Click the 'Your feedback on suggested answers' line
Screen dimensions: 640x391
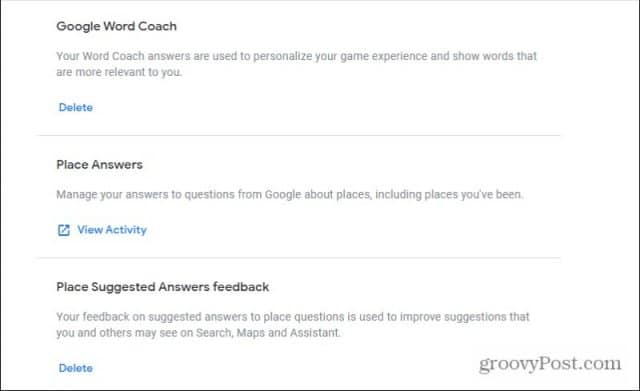(x=293, y=317)
